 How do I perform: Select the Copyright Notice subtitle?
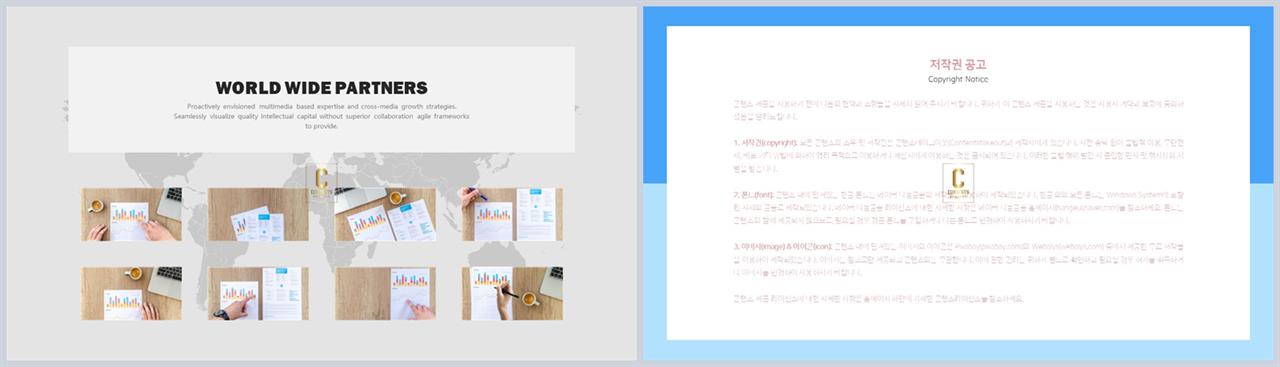pyautogui.click(x=958, y=79)
